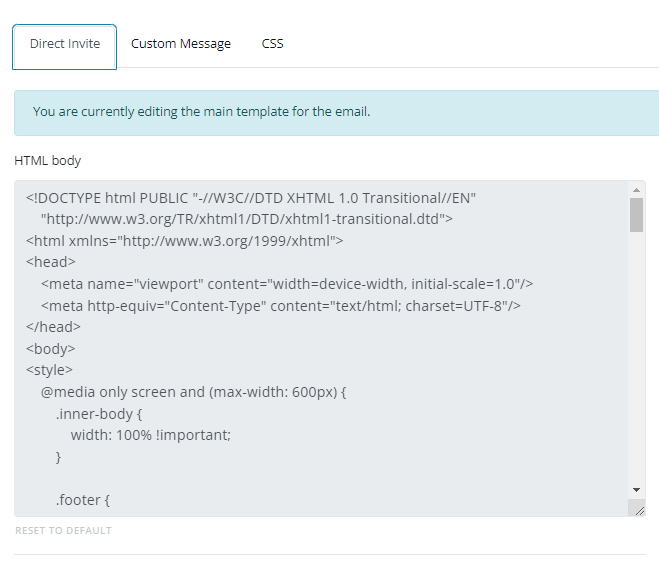Place cursor on the style tag line
Screen dimensions: 659x572
click(x=49, y=370)
